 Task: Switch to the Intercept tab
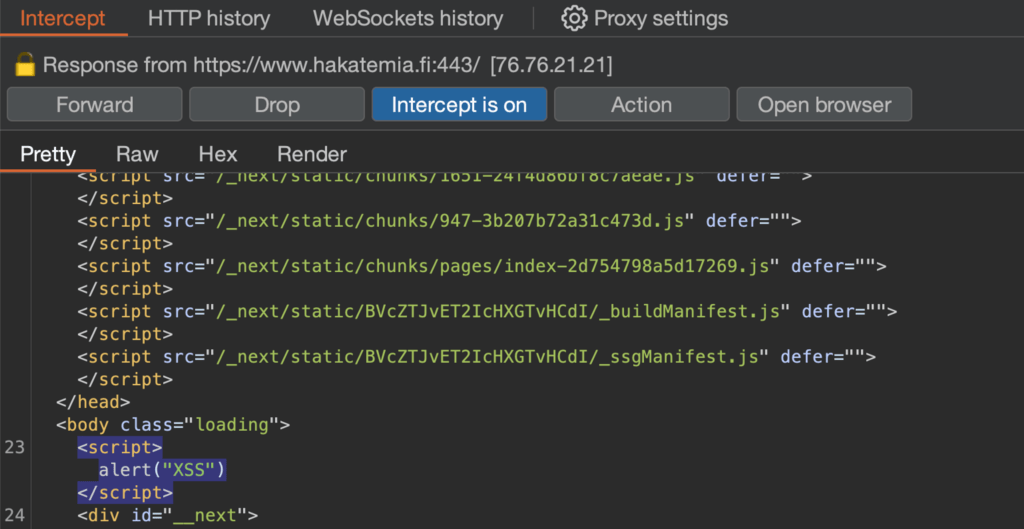point(62,18)
